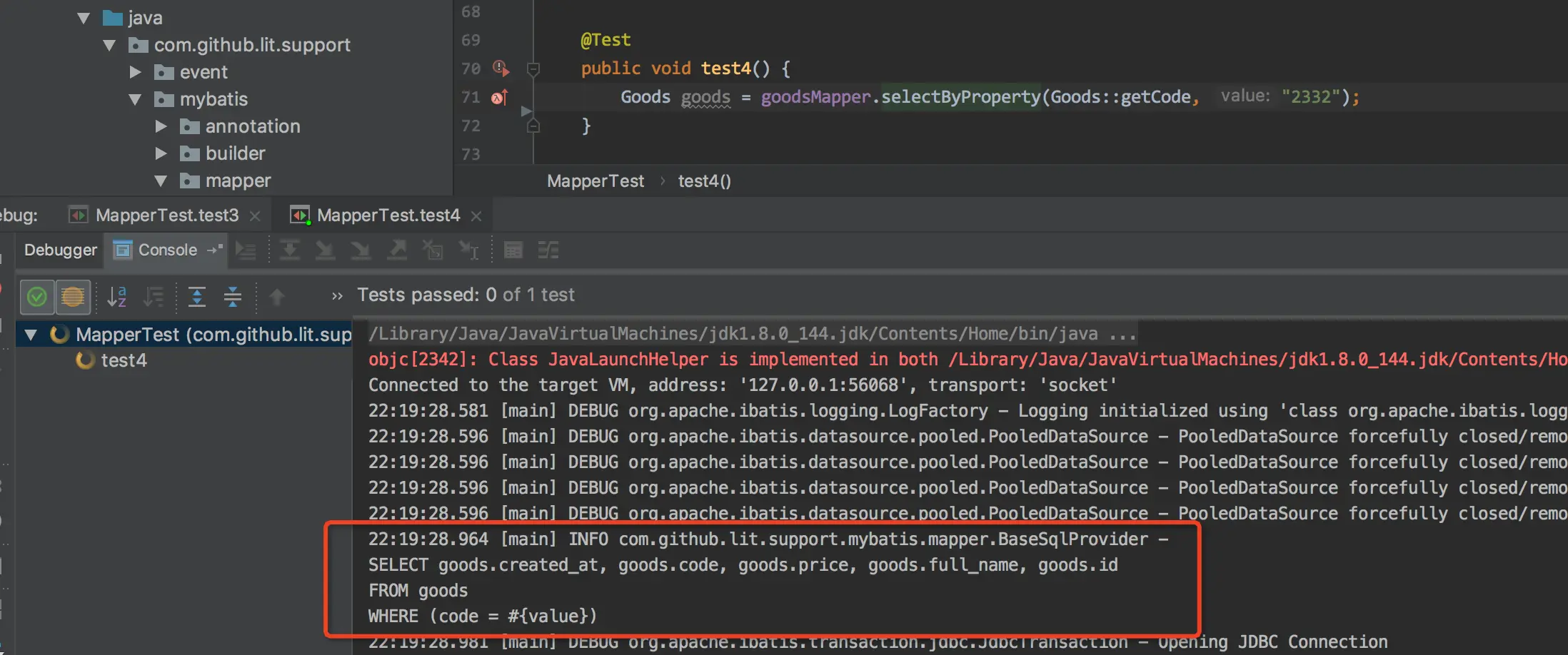
Task: Collapse the mybatis package
Action: [x=135, y=100]
